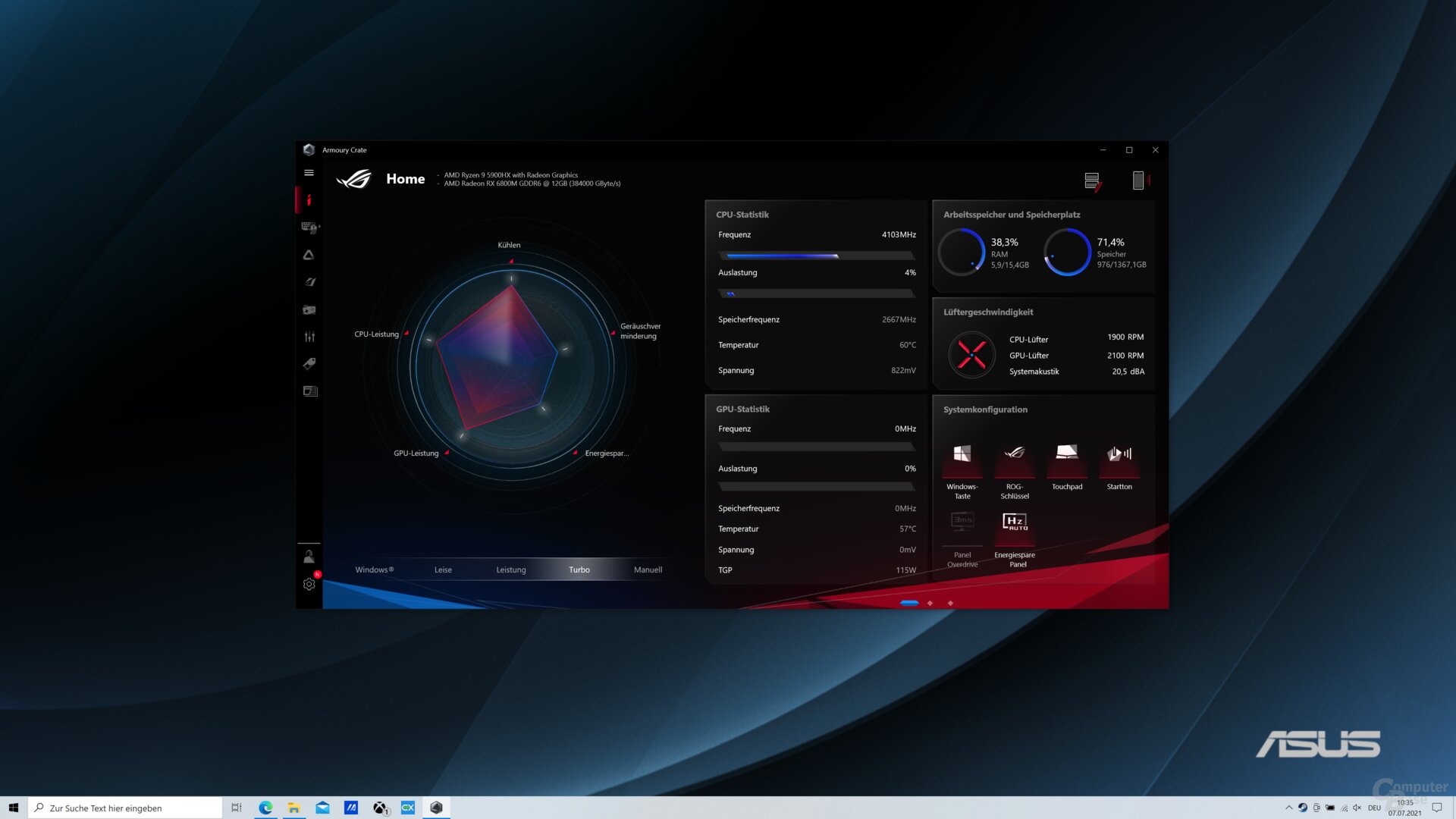The width and height of the screenshot is (1456, 819).
Task: Click TGP 115W value
Action: (905, 570)
